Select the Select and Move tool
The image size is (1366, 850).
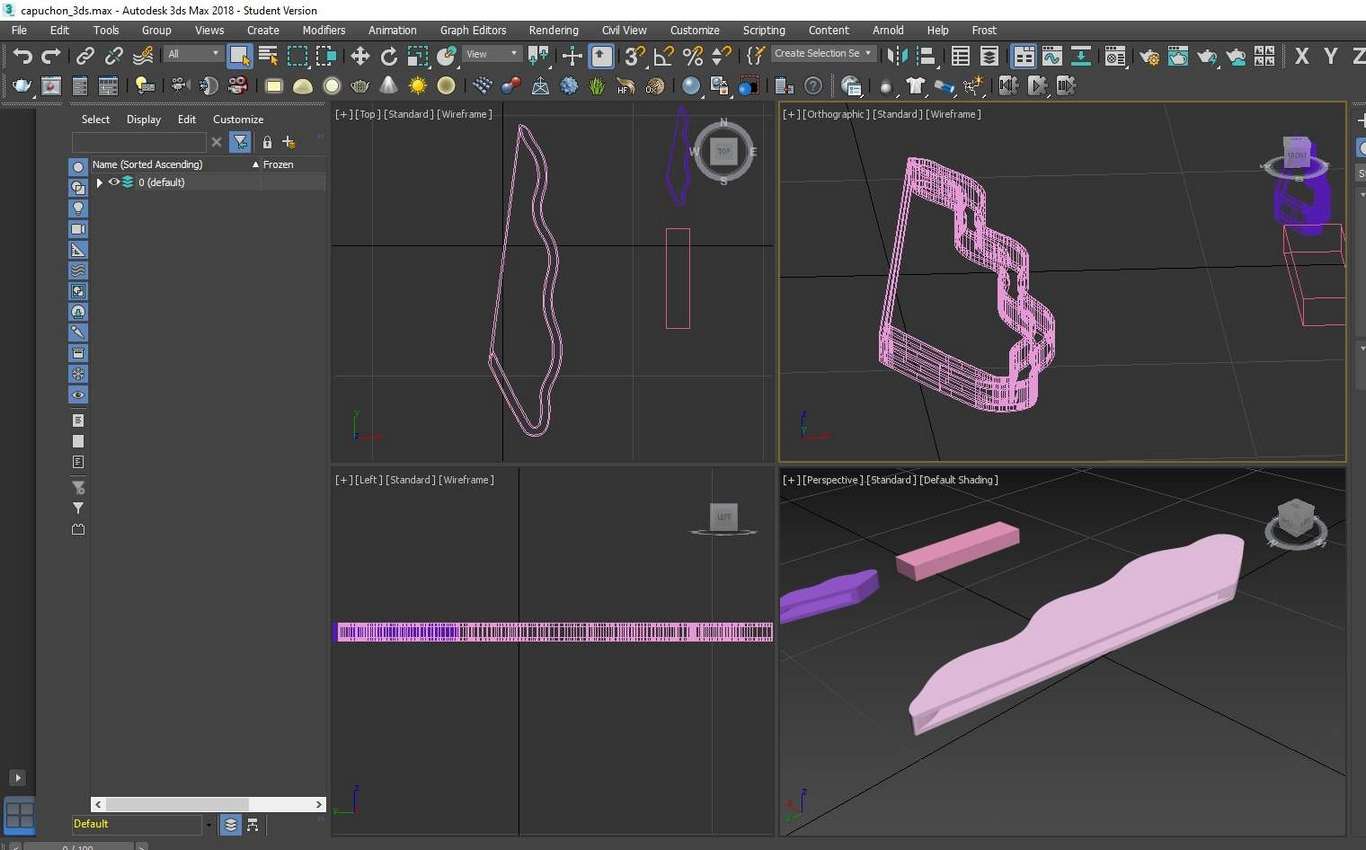click(x=360, y=56)
